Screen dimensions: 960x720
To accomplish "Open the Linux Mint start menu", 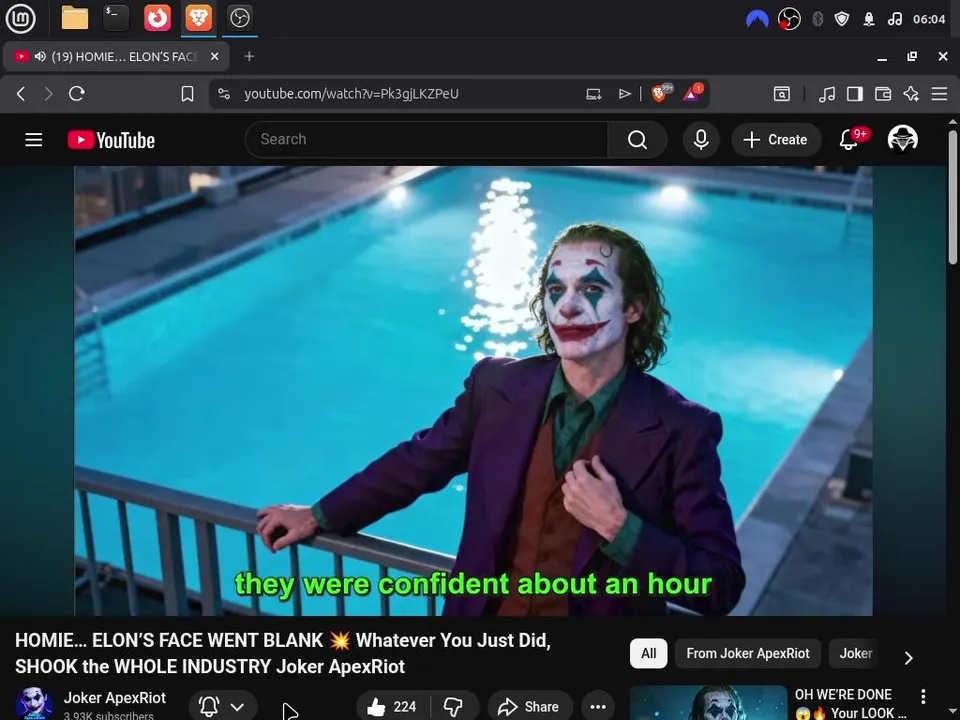I will pyautogui.click(x=20, y=18).
